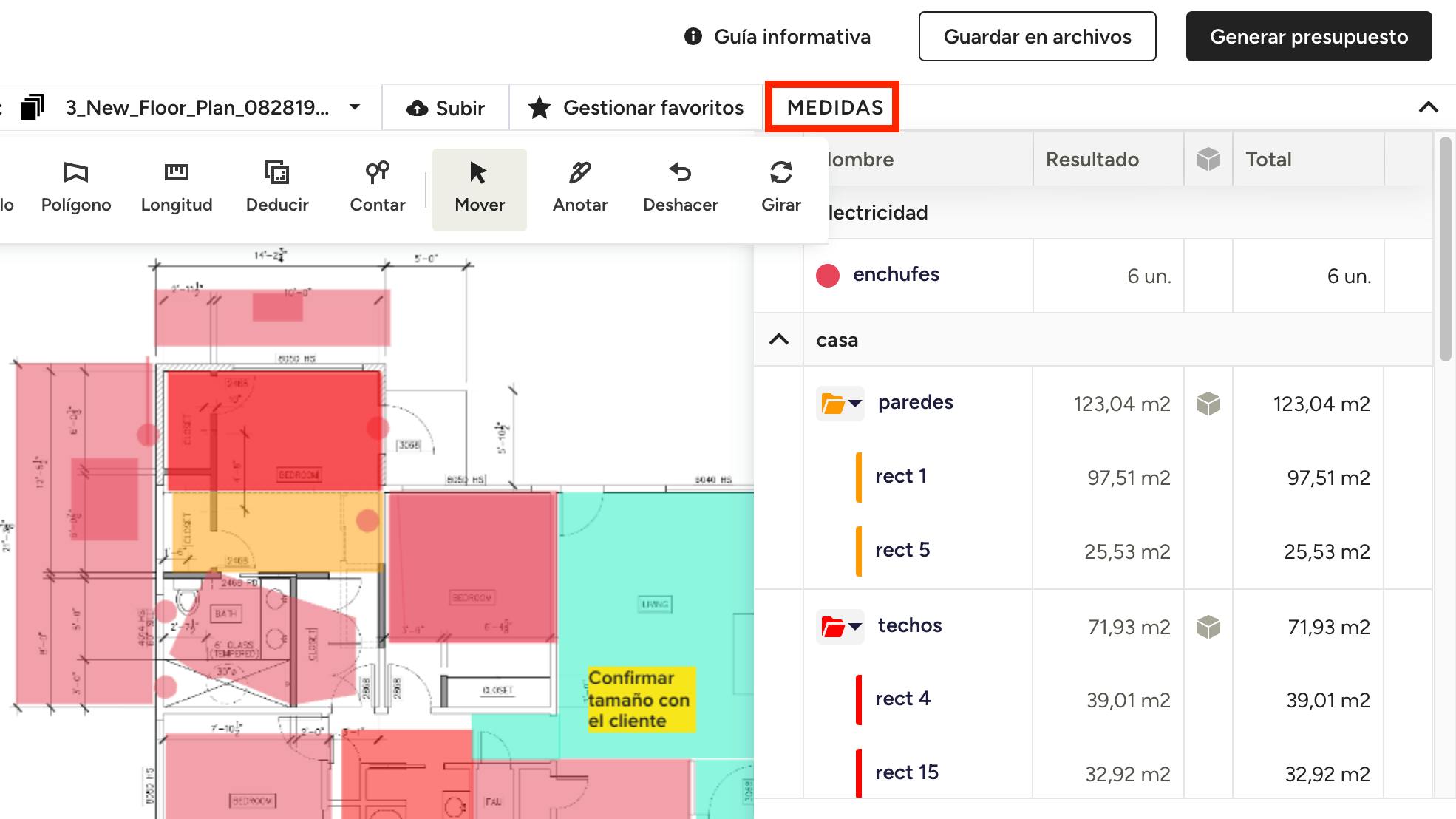The height and width of the screenshot is (819, 1456).
Task: Open the MEDIDAS tab
Action: tap(834, 107)
